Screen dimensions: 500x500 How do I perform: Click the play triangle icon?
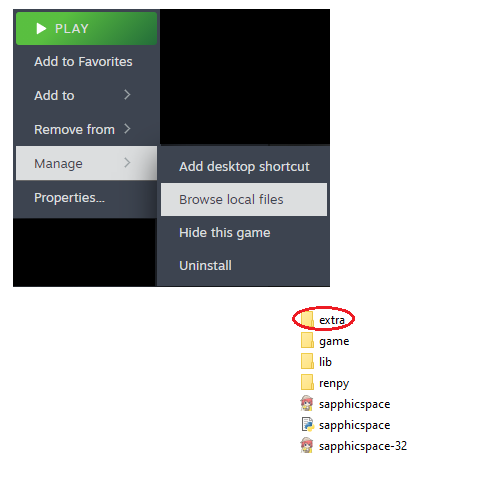[x=41, y=29]
